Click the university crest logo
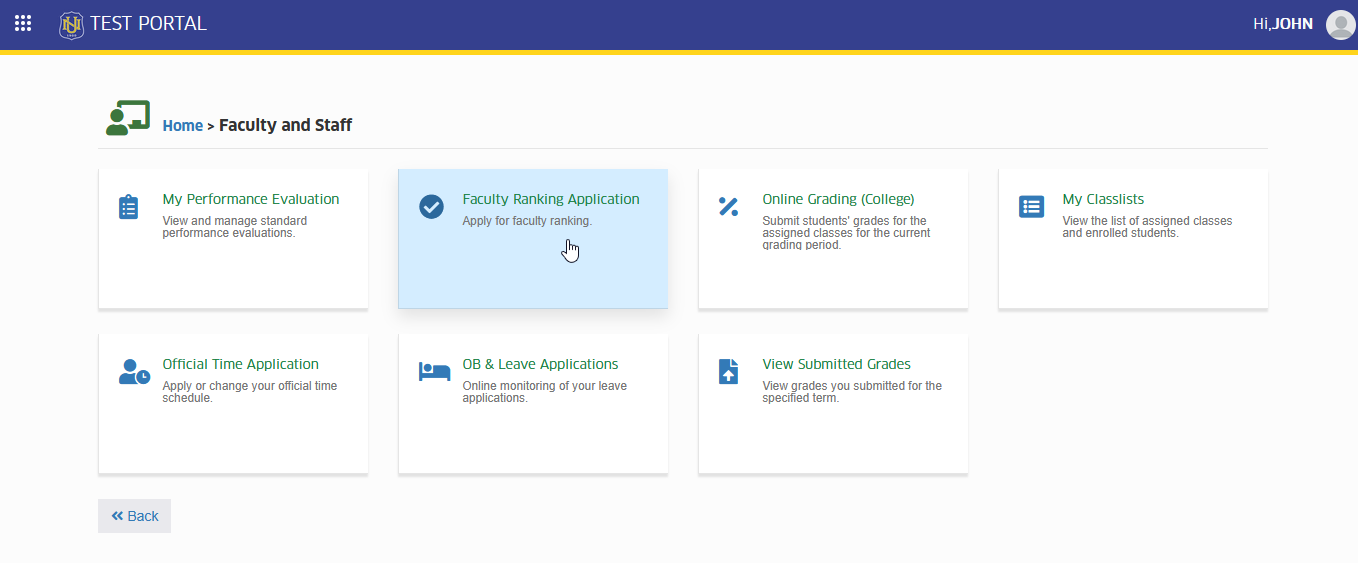Screen dimensions: 1358x563 (x=71, y=24)
